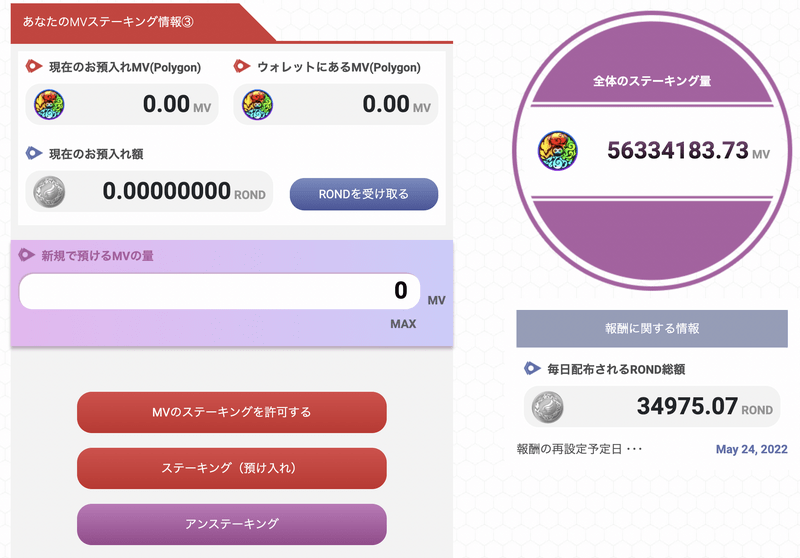Click purple tag icon beside 新規で預けるMVの量
This screenshot has height=558, width=800.
pos(27,256)
